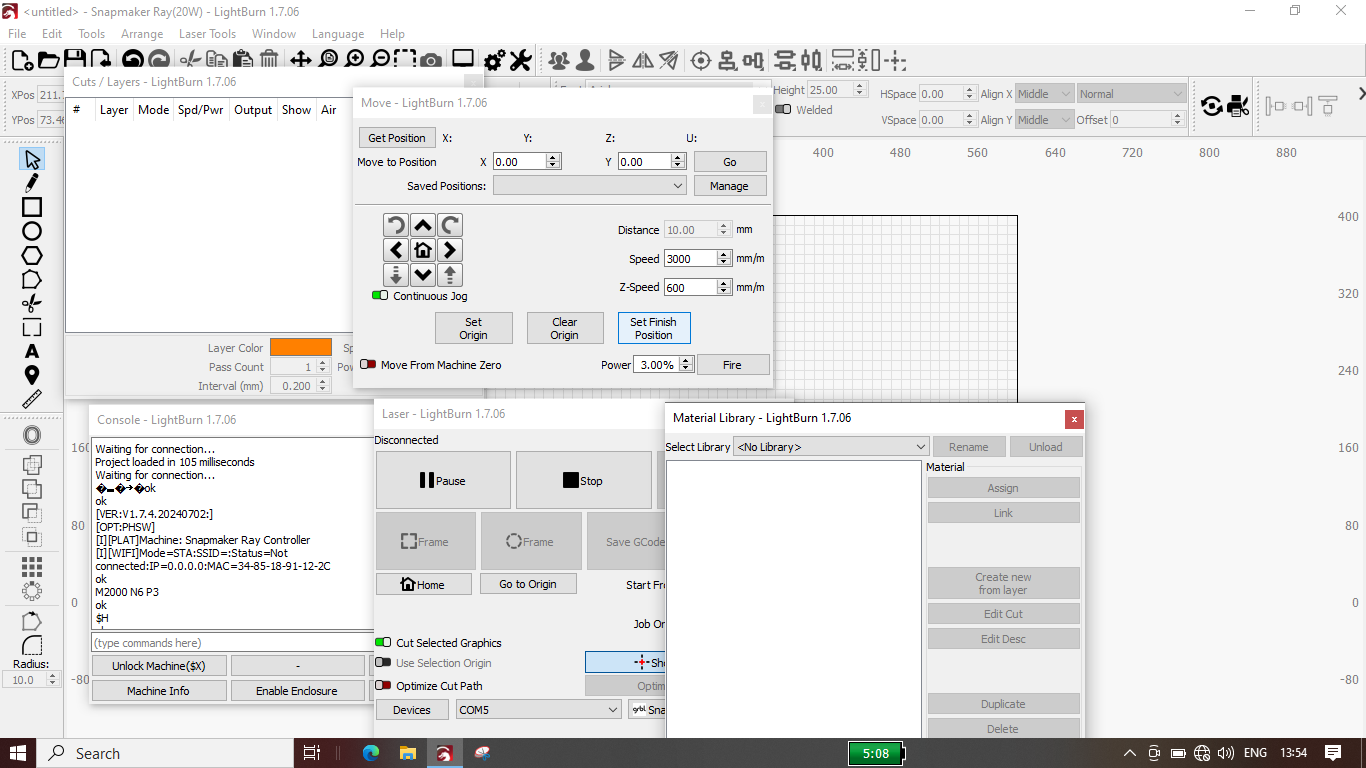Select the Ellipse drawing tool
This screenshot has width=1366, height=768.
click(32, 232)
